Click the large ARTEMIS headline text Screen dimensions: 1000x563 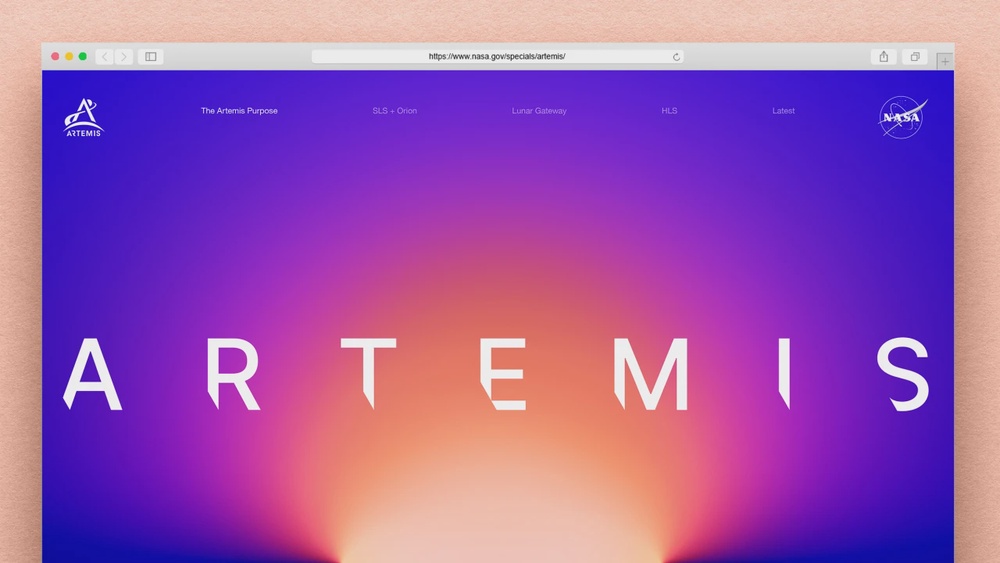(497, 374)
